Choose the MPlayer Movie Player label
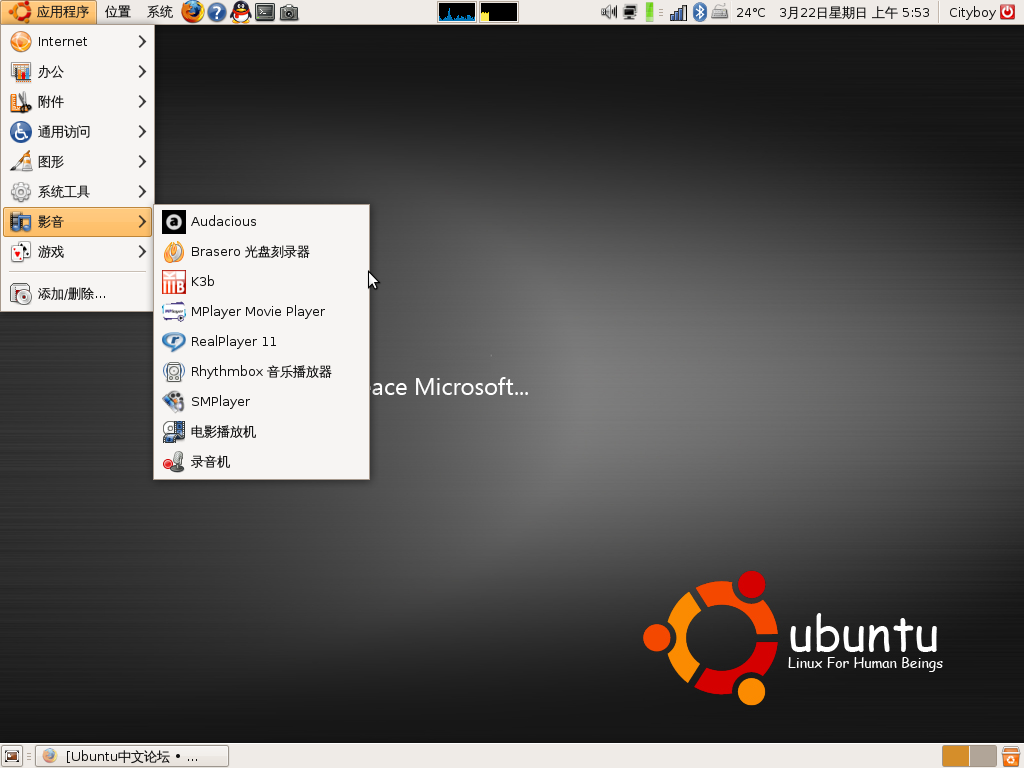This screenshot has height=768, width=1024. pyautogui.click(x=258, y=312)
